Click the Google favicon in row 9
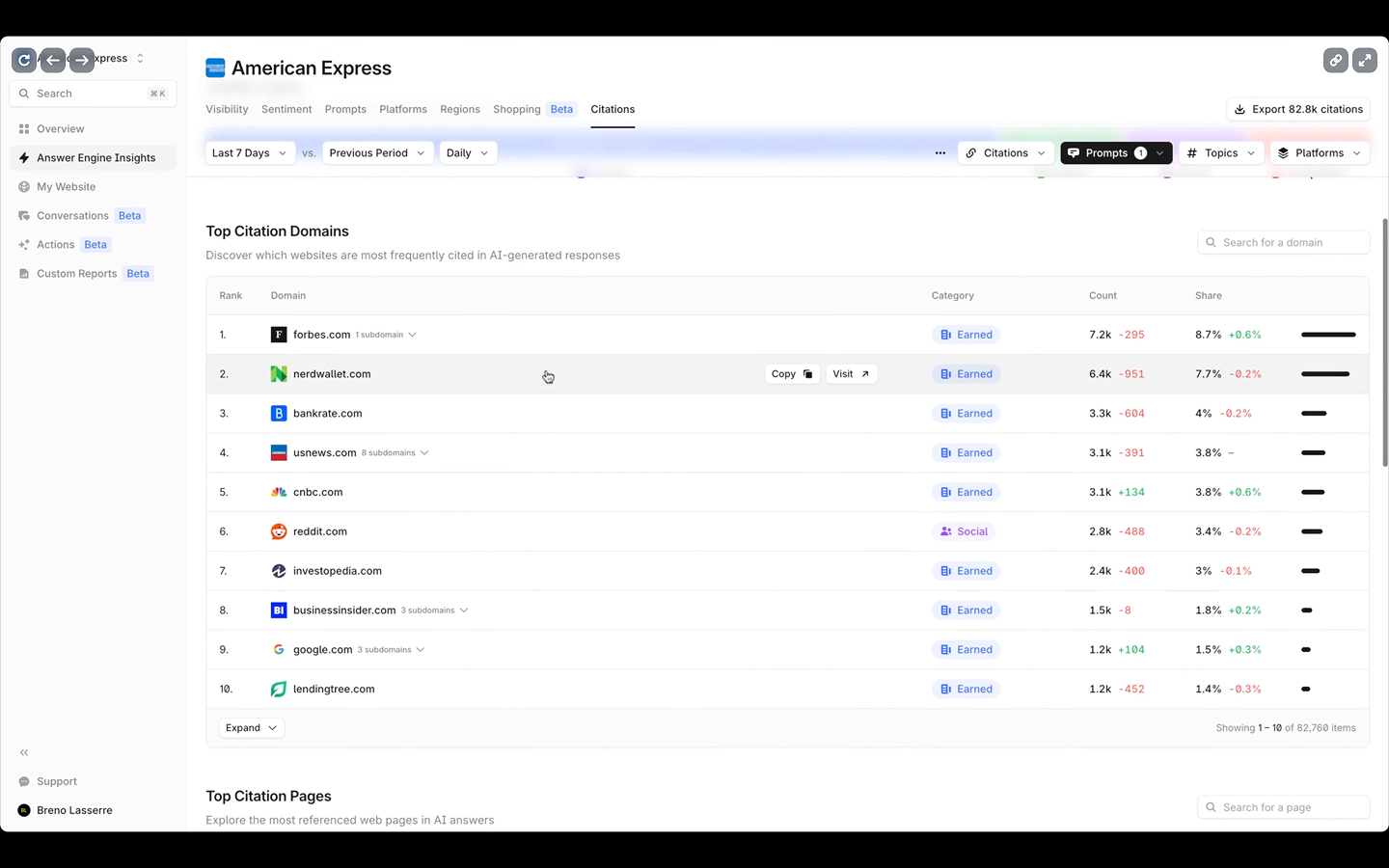The image size is (1389, 868). [x=279, y=650]
